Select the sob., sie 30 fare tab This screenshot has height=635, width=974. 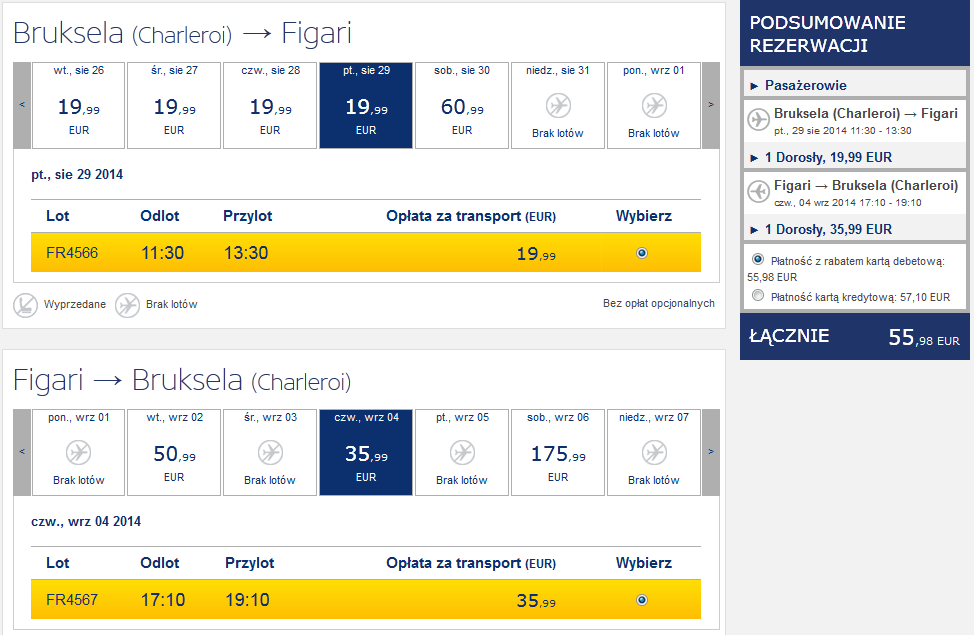pos(462,106)
